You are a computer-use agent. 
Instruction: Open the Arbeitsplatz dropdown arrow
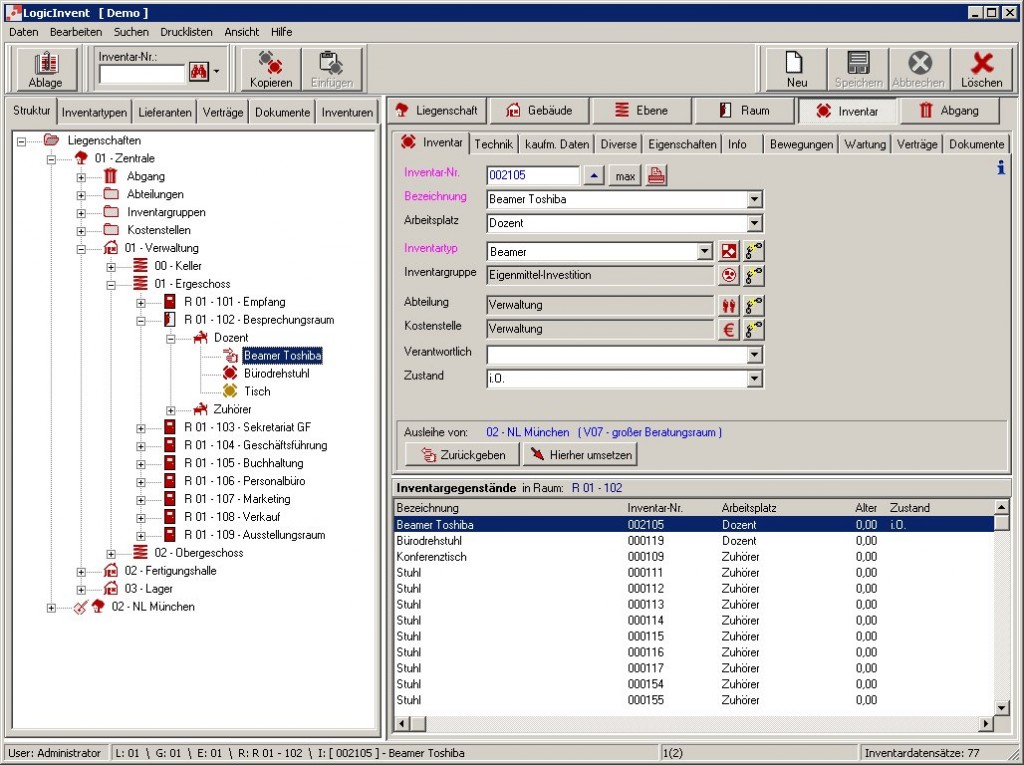755,224
